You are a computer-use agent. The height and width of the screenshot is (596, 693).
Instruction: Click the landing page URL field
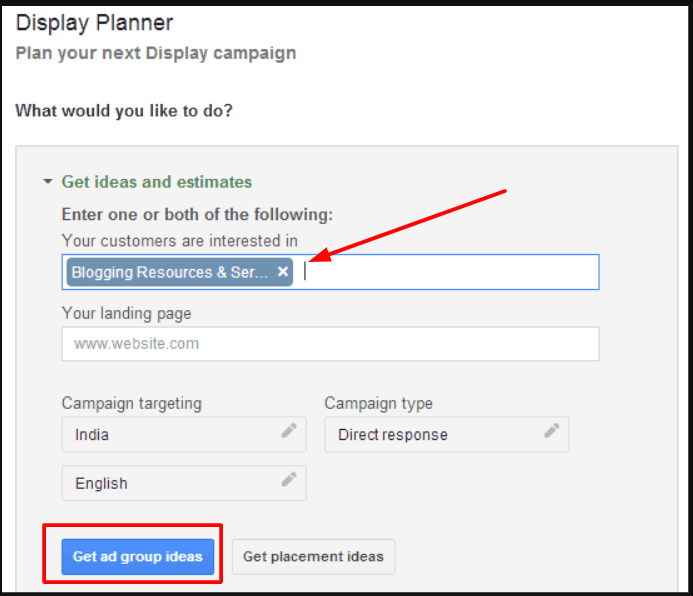tap(331, 344)
